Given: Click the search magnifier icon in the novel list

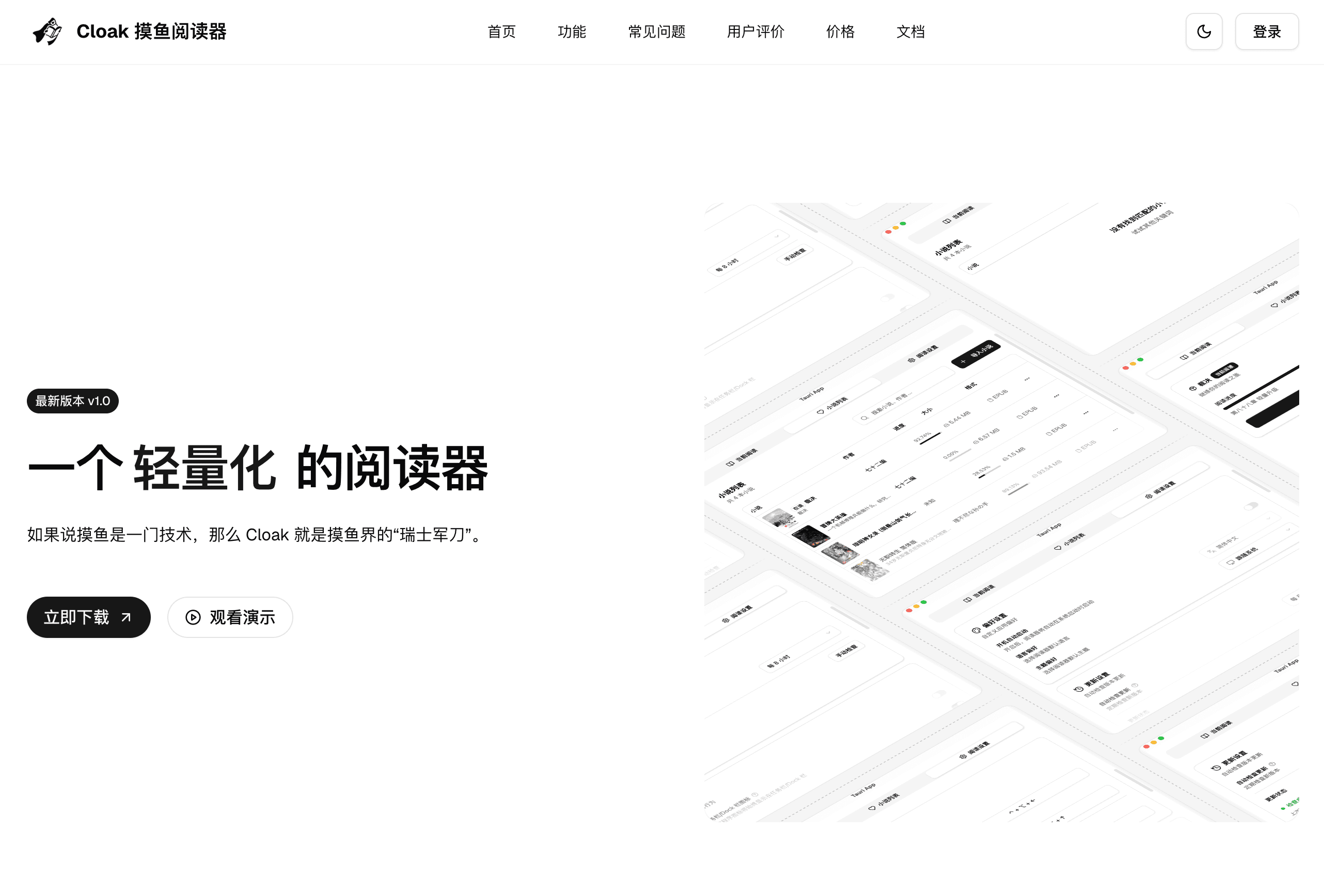Looking at the screenshot, I should tap(865, 417).
